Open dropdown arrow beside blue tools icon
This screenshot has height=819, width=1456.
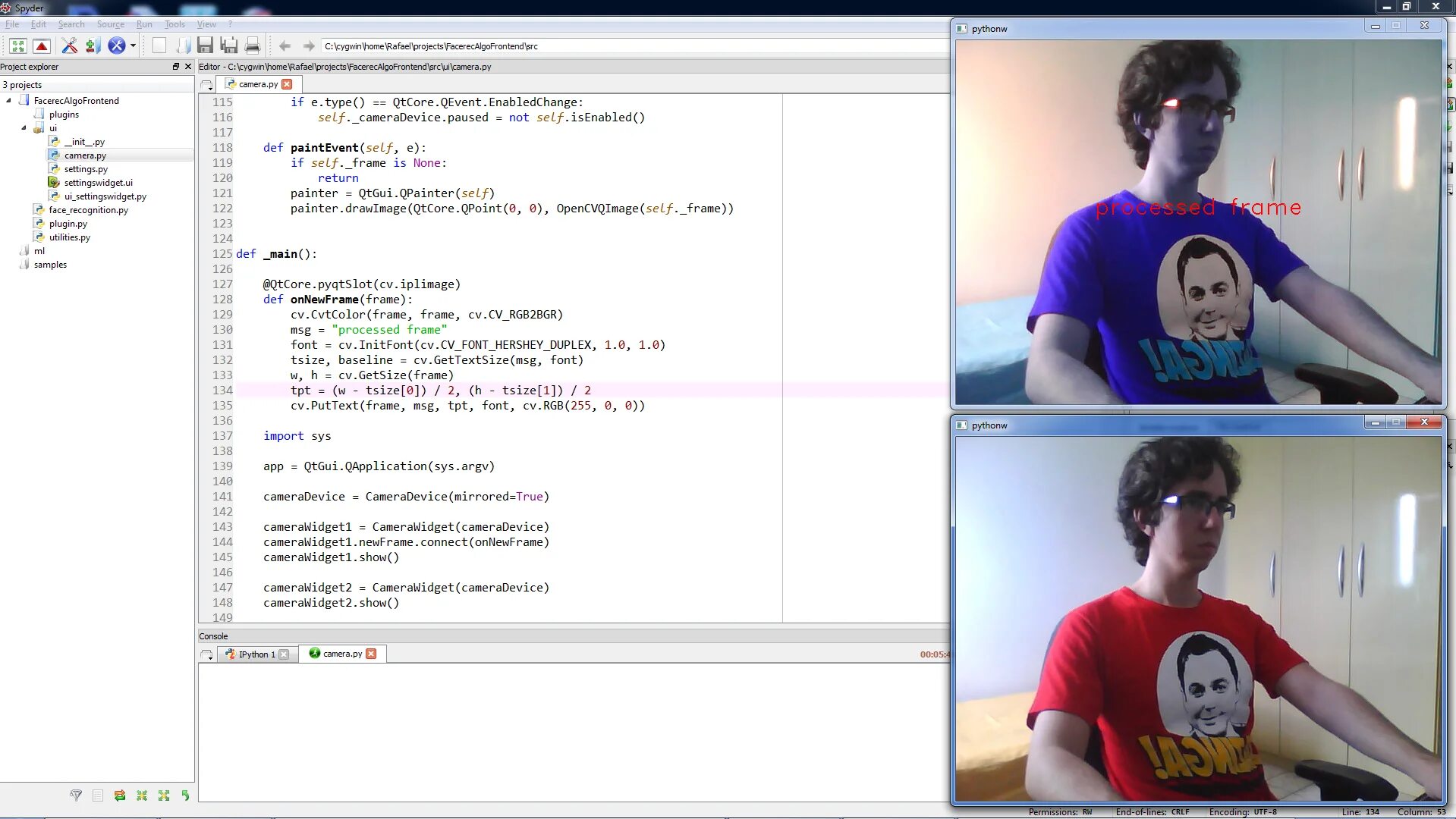[x=133, y=46]
